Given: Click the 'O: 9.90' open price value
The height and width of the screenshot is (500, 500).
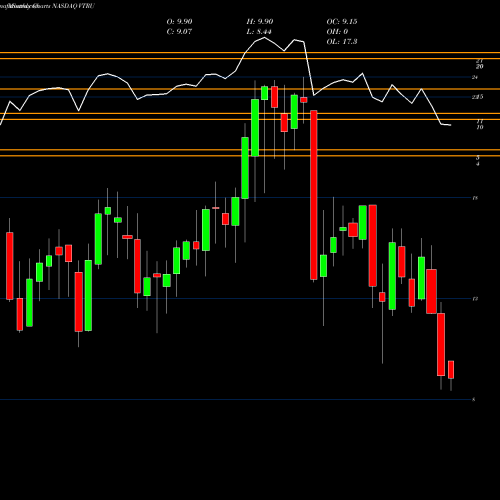Looking at the screenshot, I should click(x=179, y=22).
